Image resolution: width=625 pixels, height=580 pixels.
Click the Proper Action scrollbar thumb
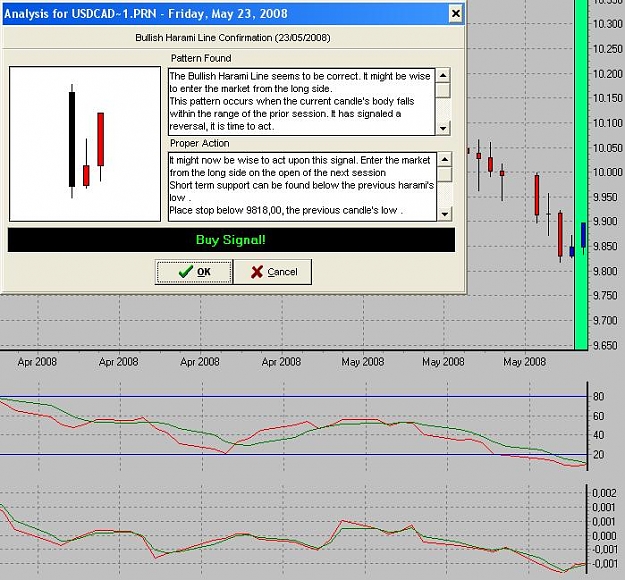click(x=444, y=174)
